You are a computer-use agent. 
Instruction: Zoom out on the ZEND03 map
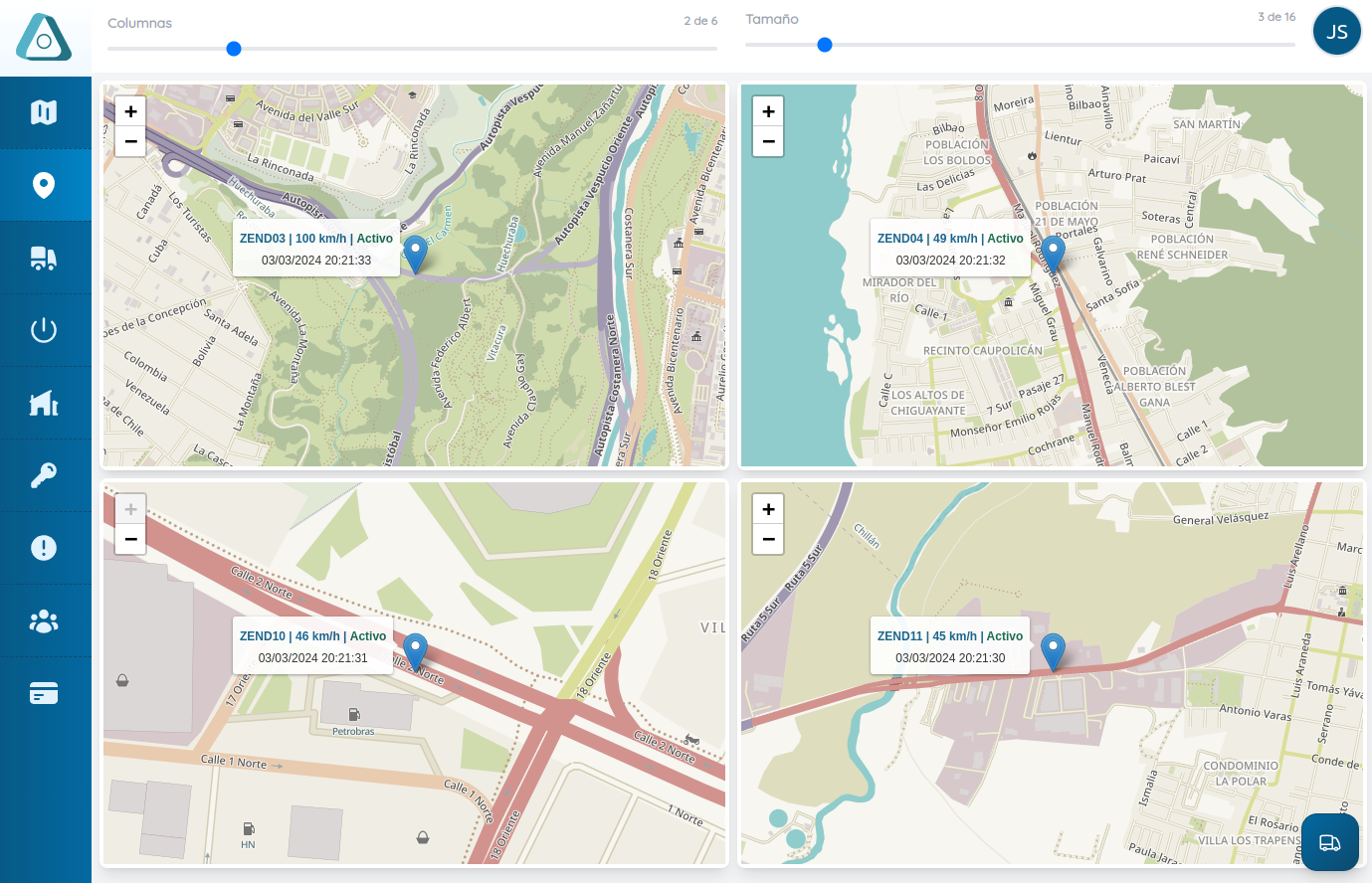130,141
